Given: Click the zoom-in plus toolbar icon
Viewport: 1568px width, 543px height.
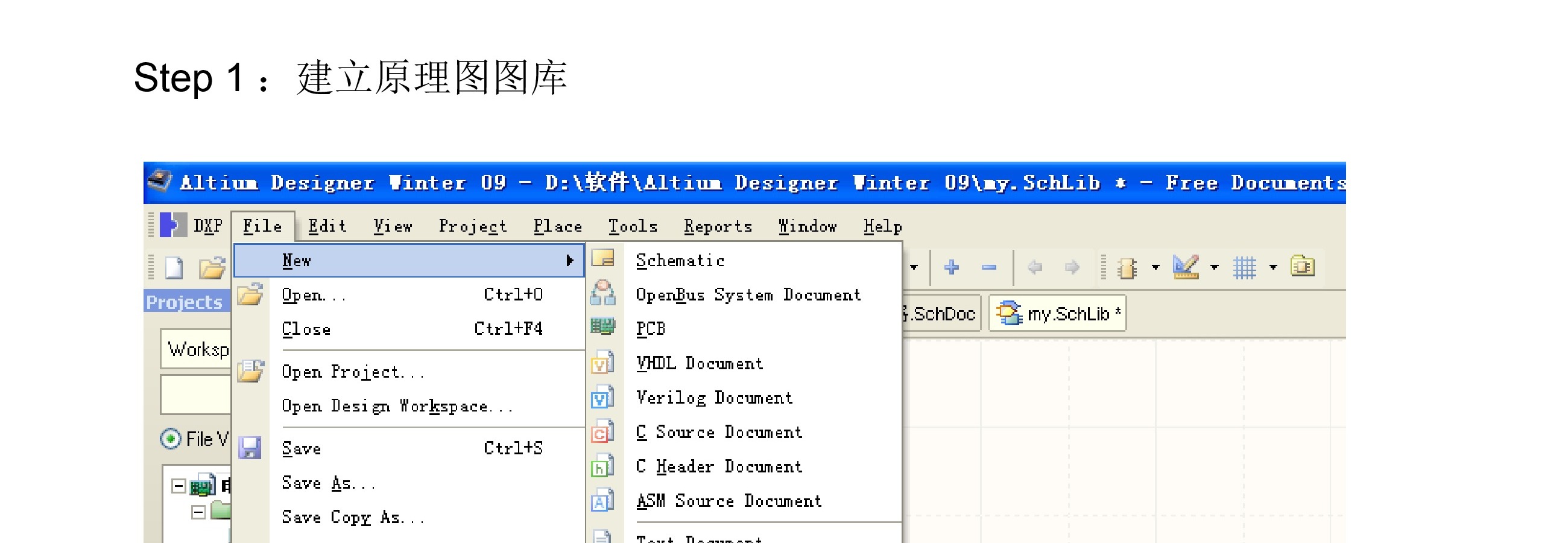Looking at the screenshot, I should [x=952, y=267].
